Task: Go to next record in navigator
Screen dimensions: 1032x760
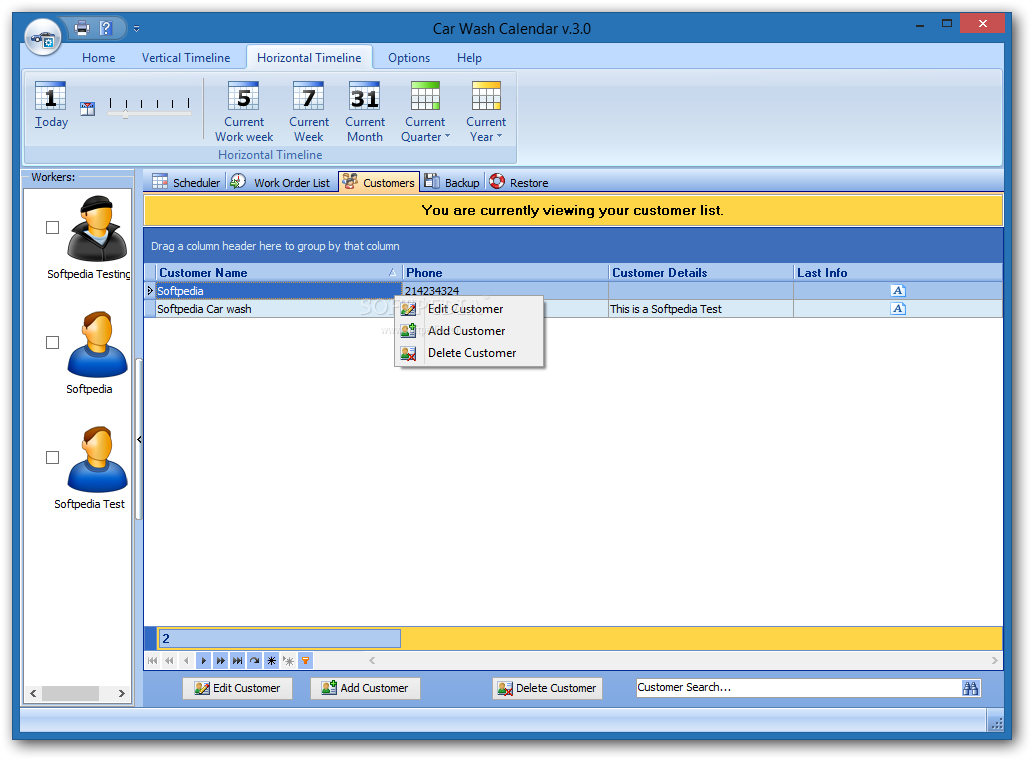Action: (203, 661)
